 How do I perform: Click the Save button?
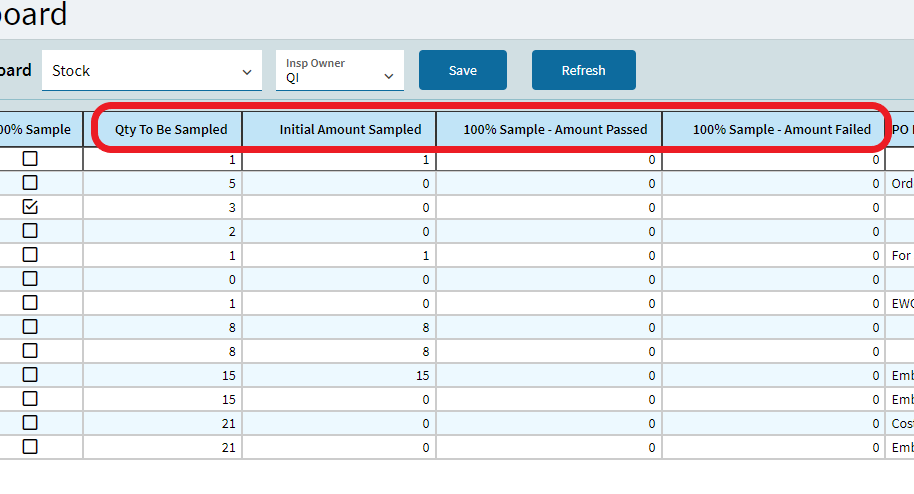463,70
